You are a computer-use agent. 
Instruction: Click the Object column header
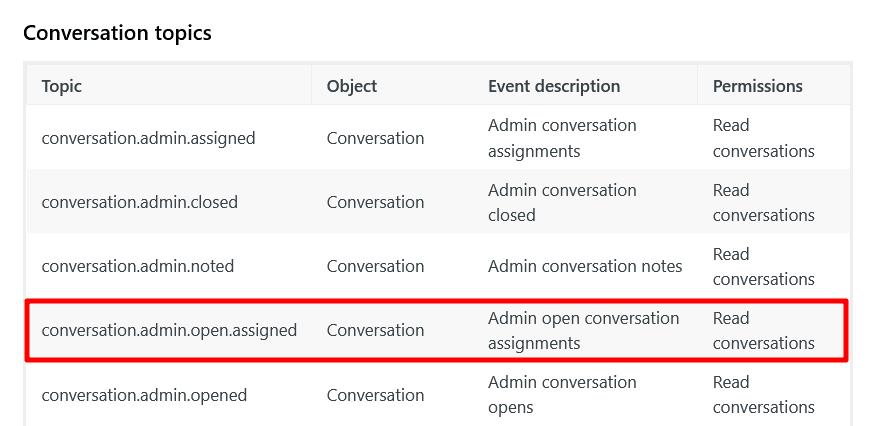point(352,86)
